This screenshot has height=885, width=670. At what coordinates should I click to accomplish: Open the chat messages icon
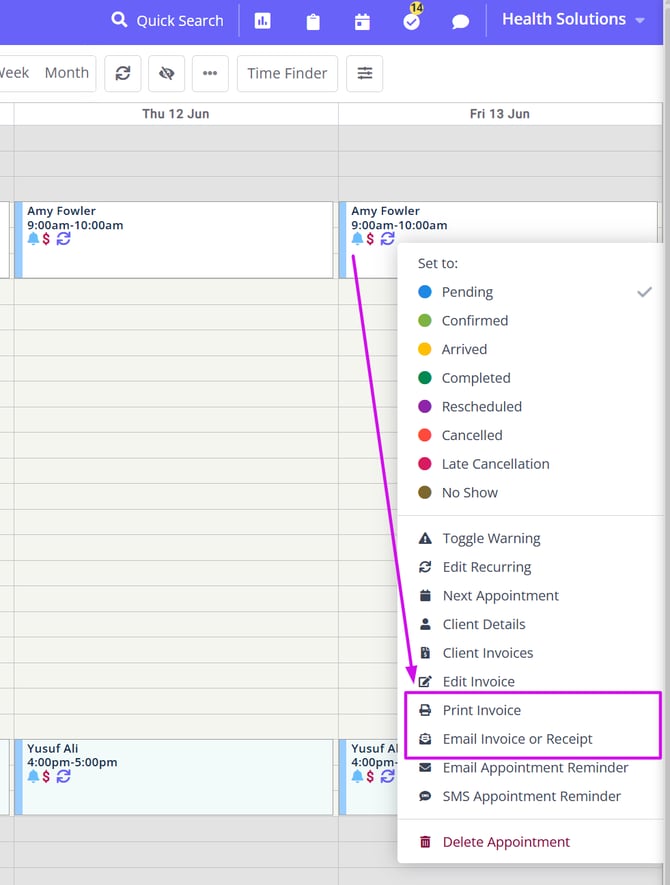pos(460,21)
